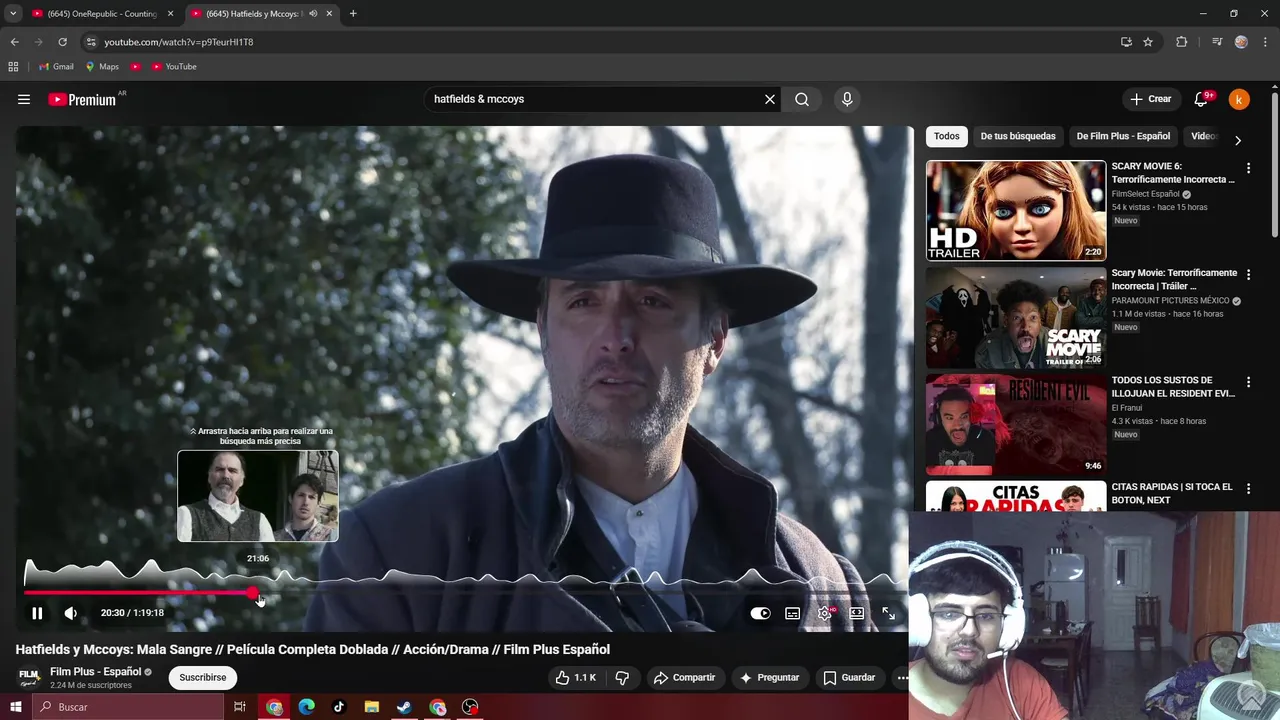The height and width of the screenshot is (720, 1280).
Task: Select the Todos filter chip
Action: pos(946,136)
